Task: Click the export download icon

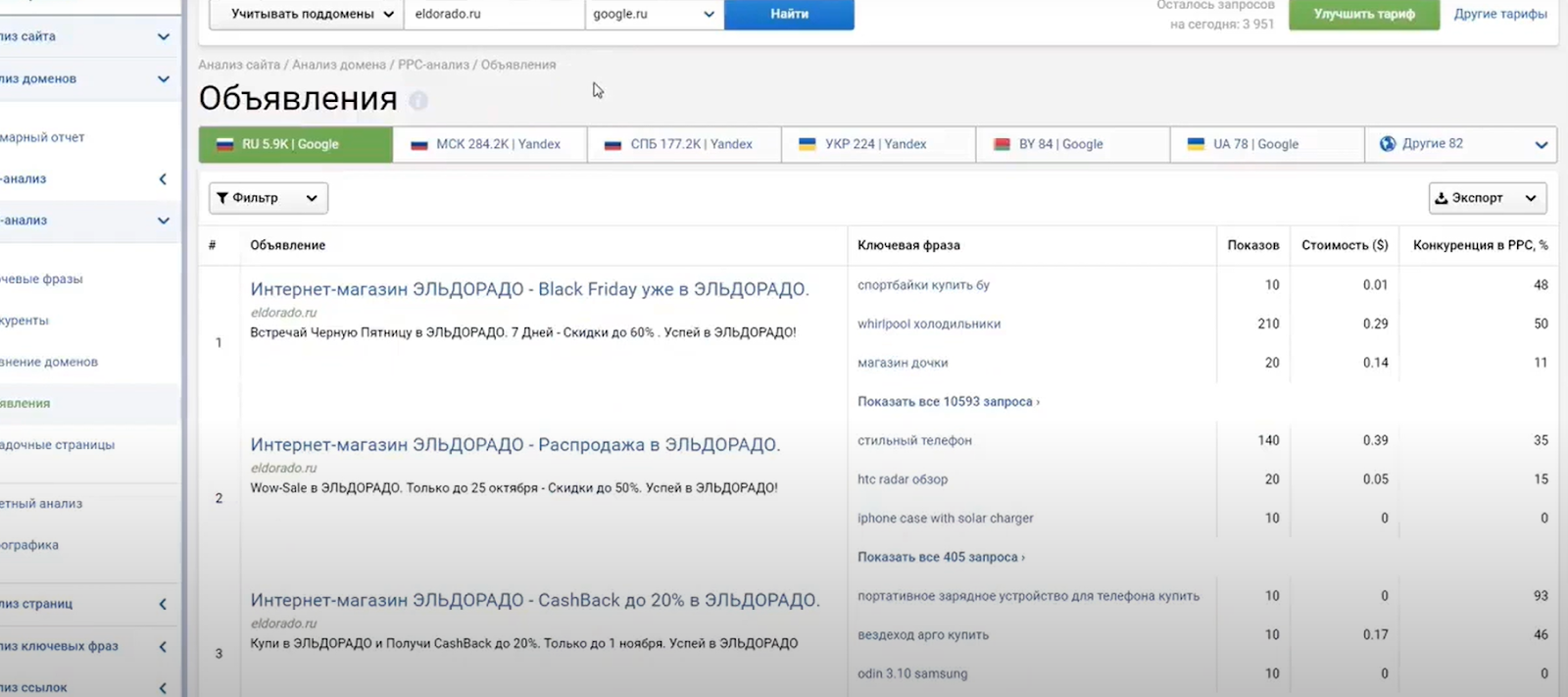Action: pyautogui.click(x=1442, y=198)
